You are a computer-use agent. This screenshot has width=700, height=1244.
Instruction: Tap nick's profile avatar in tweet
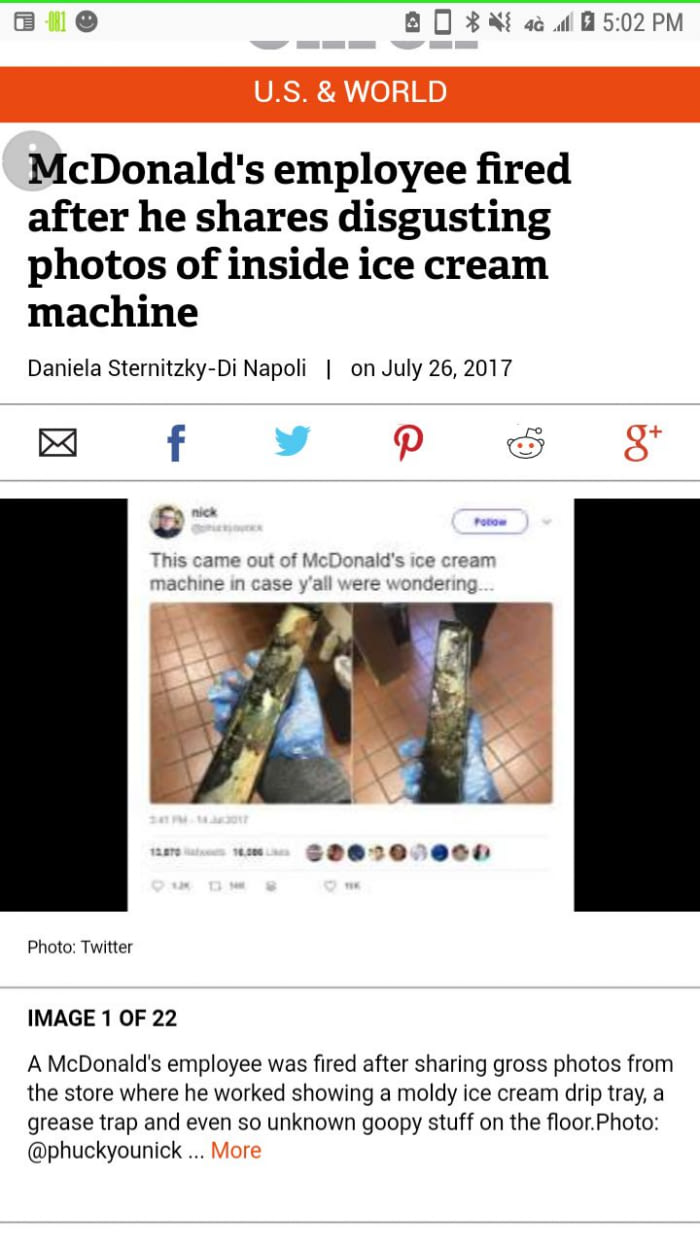tap(166, 520)
